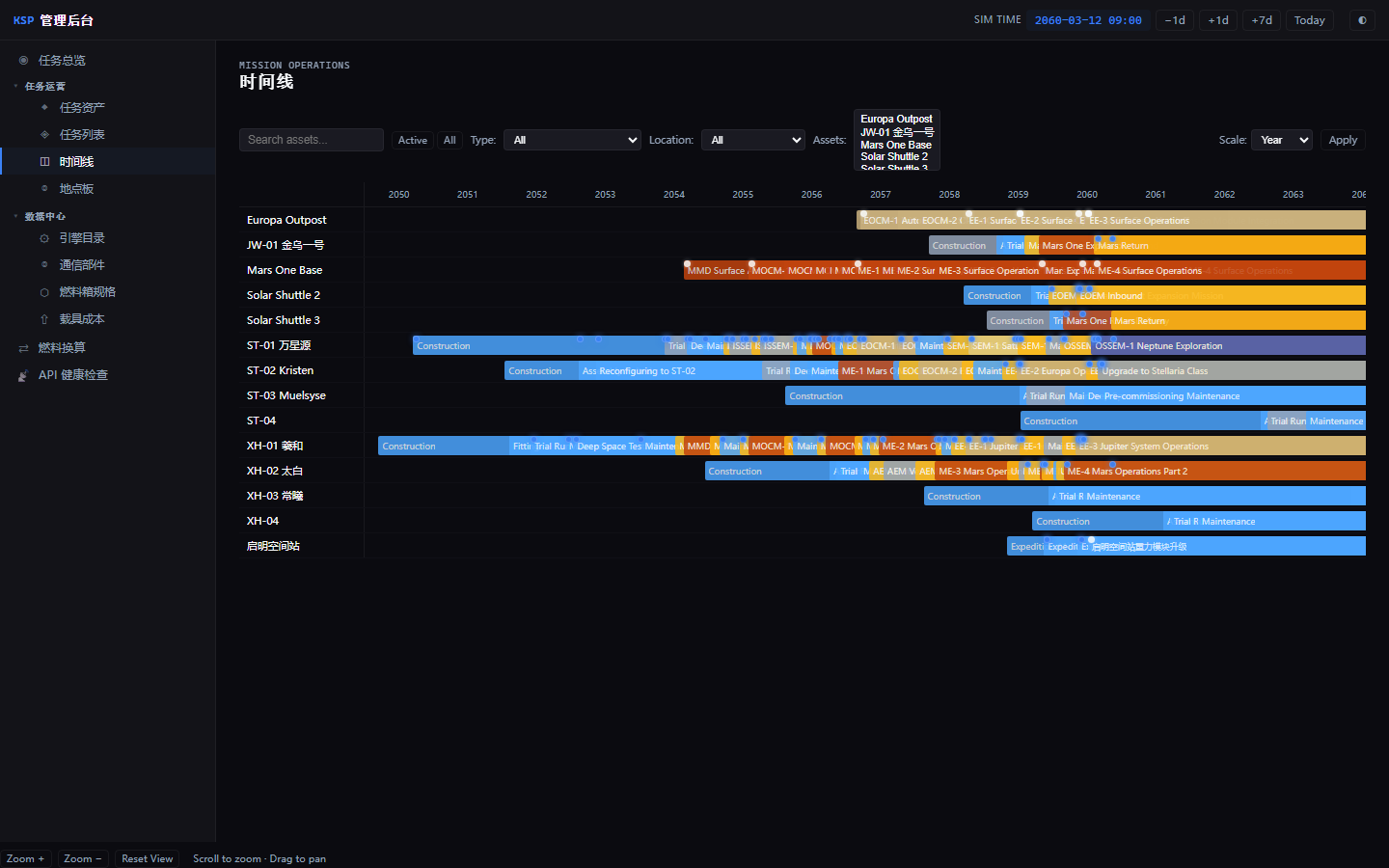This screenshot has width=1389, height=868.
Task: Switch filter to All assets
Action: pyautogui.click(x=449, y=140)
